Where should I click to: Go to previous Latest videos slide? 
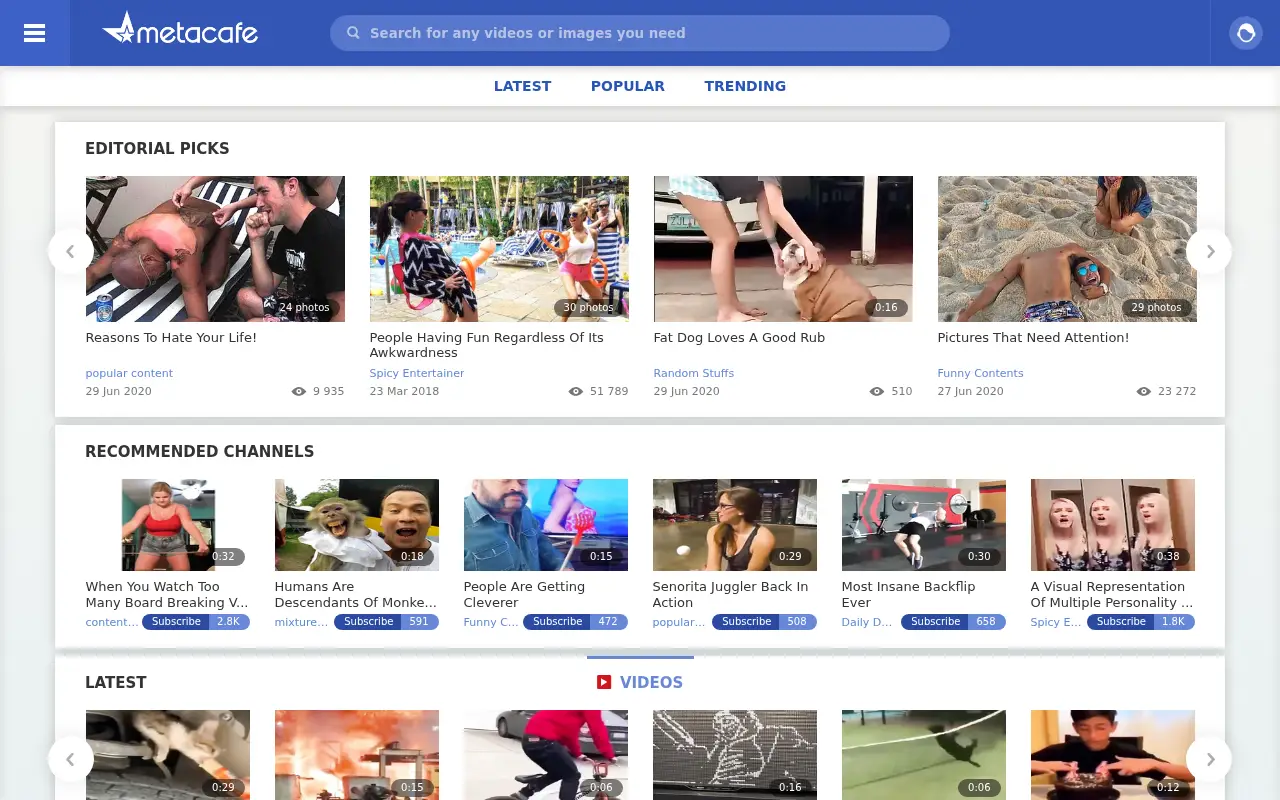[70, 759]
